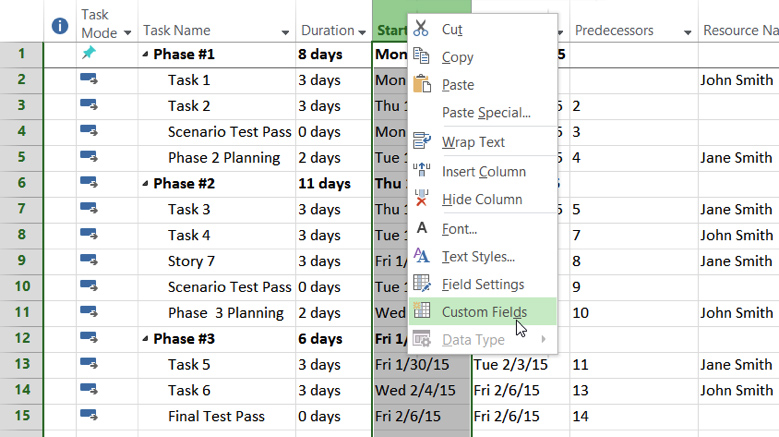Image resolution: width=779 pixels, height=437 pixels.
Task: Click the Paste clipboard icon
Action: point(422,84)
